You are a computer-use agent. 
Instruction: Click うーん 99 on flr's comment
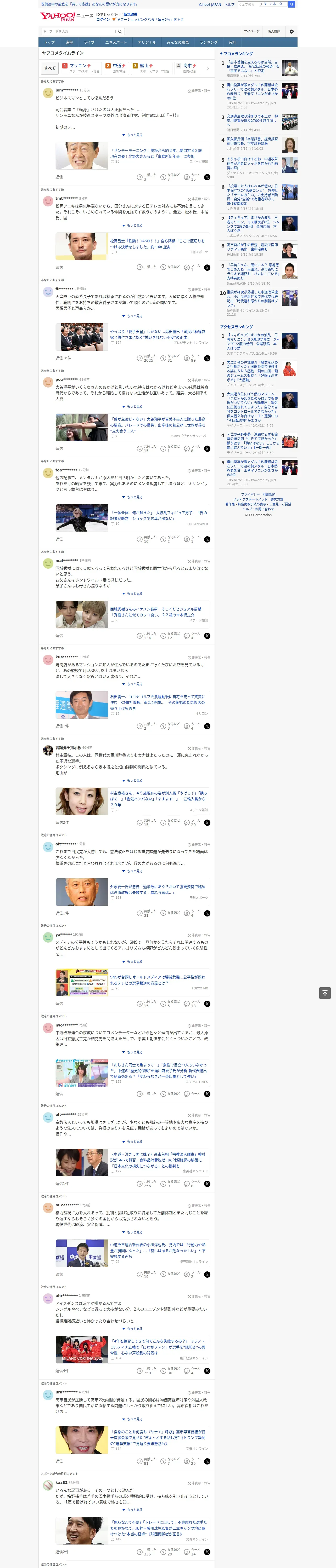[193, 358]
